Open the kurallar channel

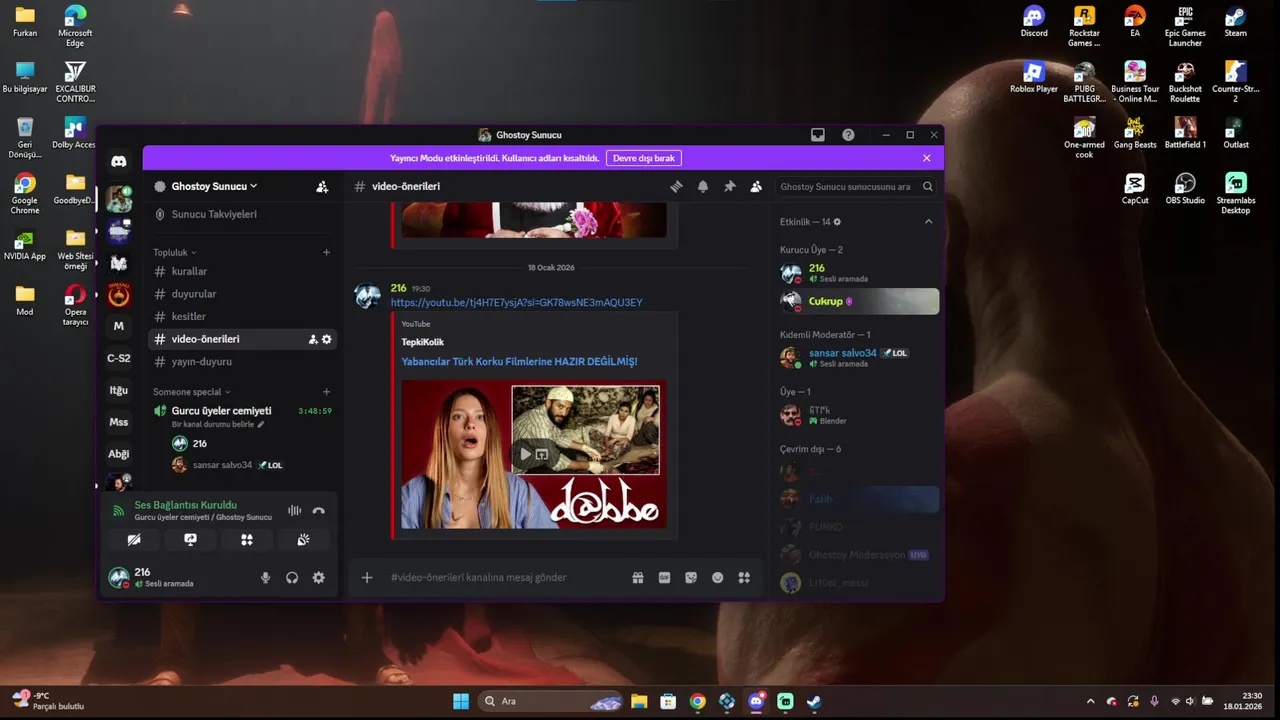click(241, 272)
